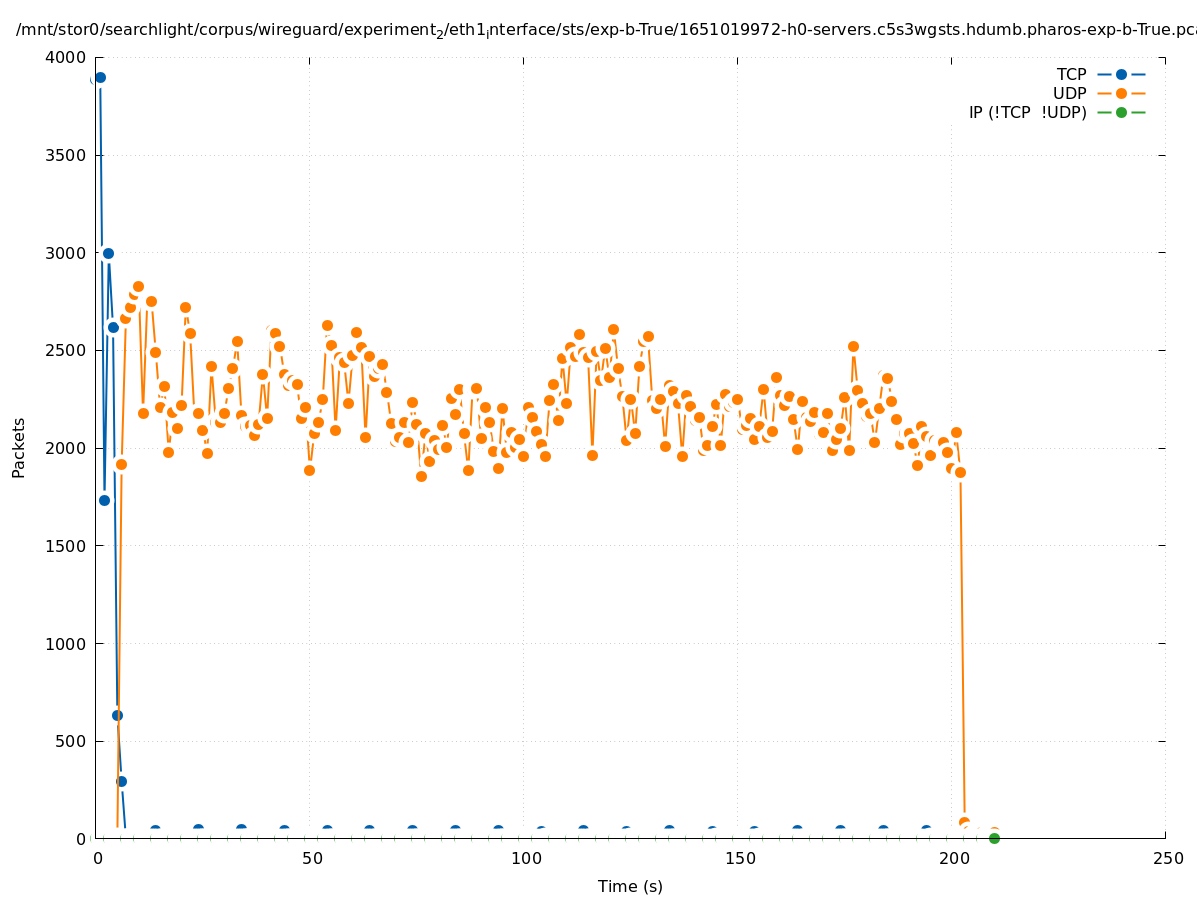The image size is (1197, 900).
Task: Click the 50 tick label on x-axis
Action: (311, 858)
